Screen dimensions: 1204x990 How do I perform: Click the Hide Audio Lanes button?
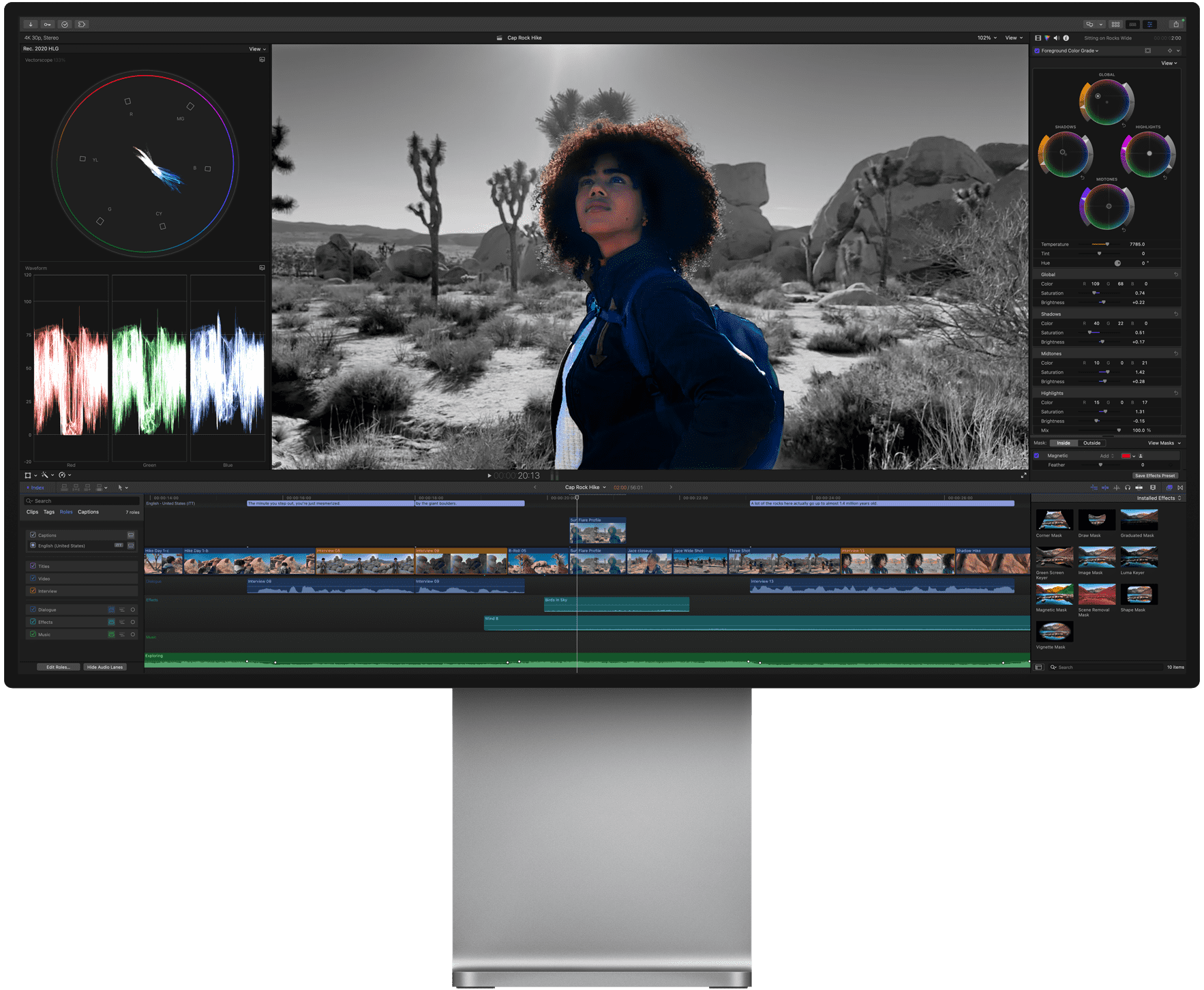pyautogui.click(x=105, y=667)
